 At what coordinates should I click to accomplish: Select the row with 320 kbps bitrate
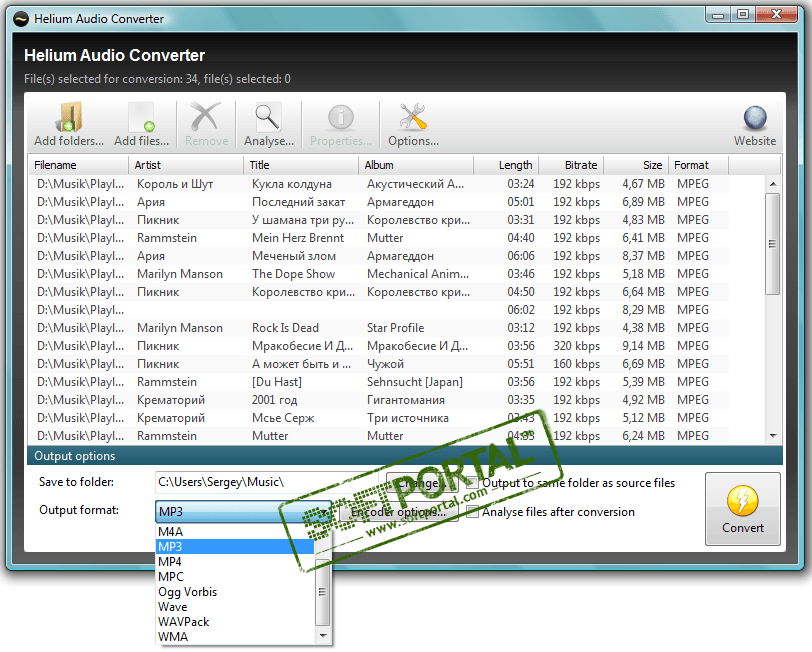click(378, 346)
